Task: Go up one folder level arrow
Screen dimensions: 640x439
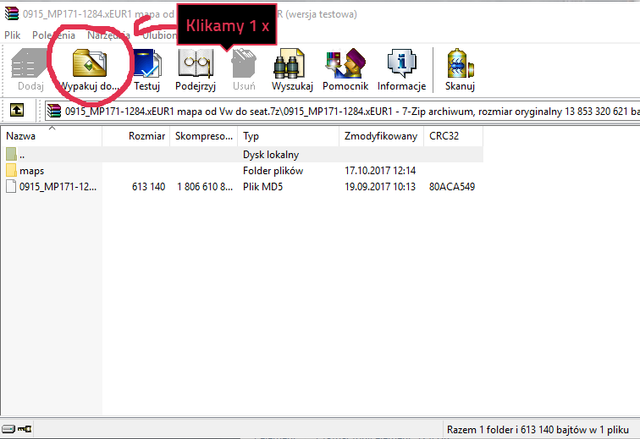Action: coord(17,110)
